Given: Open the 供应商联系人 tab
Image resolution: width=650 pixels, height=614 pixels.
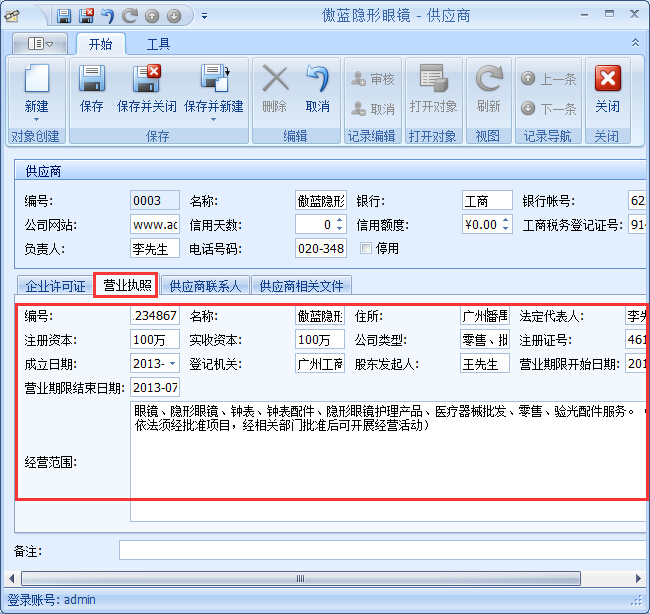Looking at the screenshot, I should [205, 286].
